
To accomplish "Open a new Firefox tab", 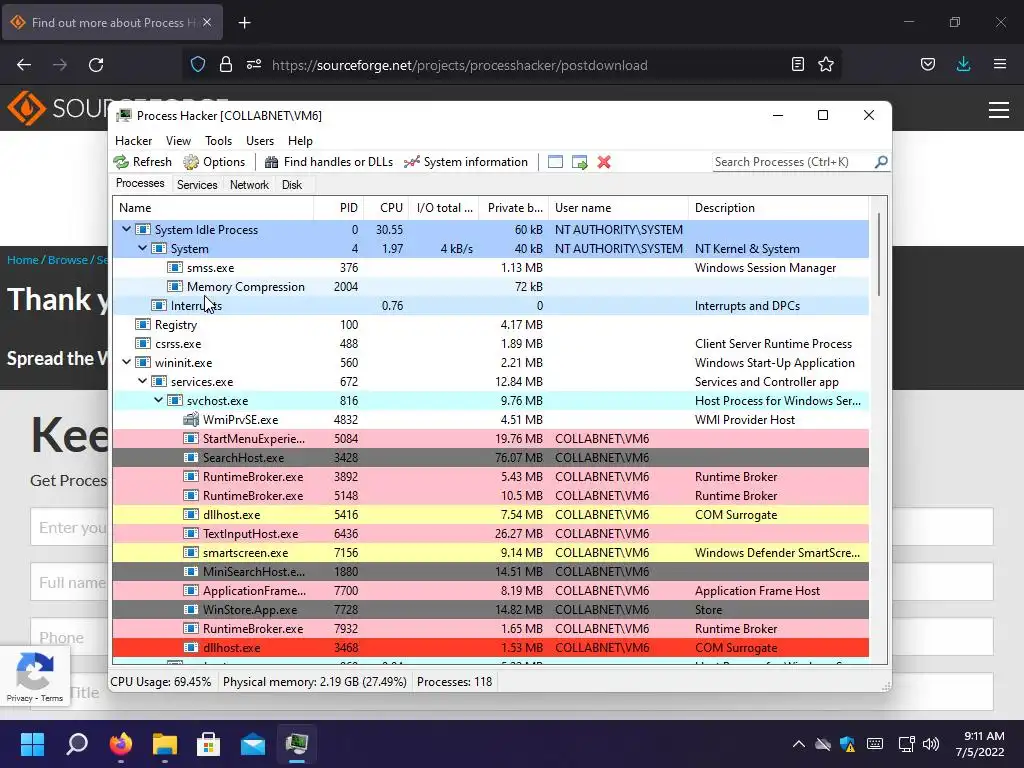I will coord(244,23).
